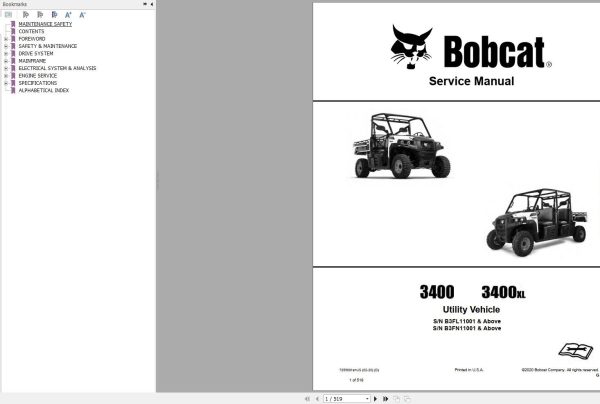Click the Printed in U.S.A. text
600x404 pixels.
coord(469,370)
